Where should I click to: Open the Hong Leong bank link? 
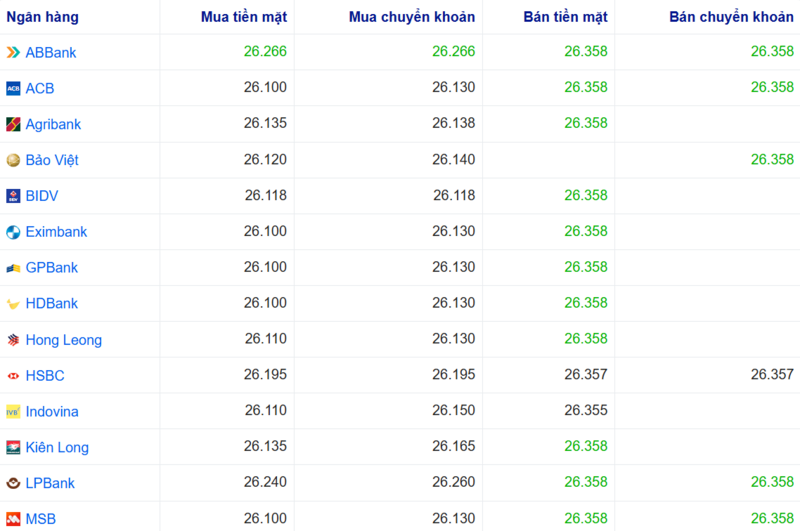click(64, 340)
